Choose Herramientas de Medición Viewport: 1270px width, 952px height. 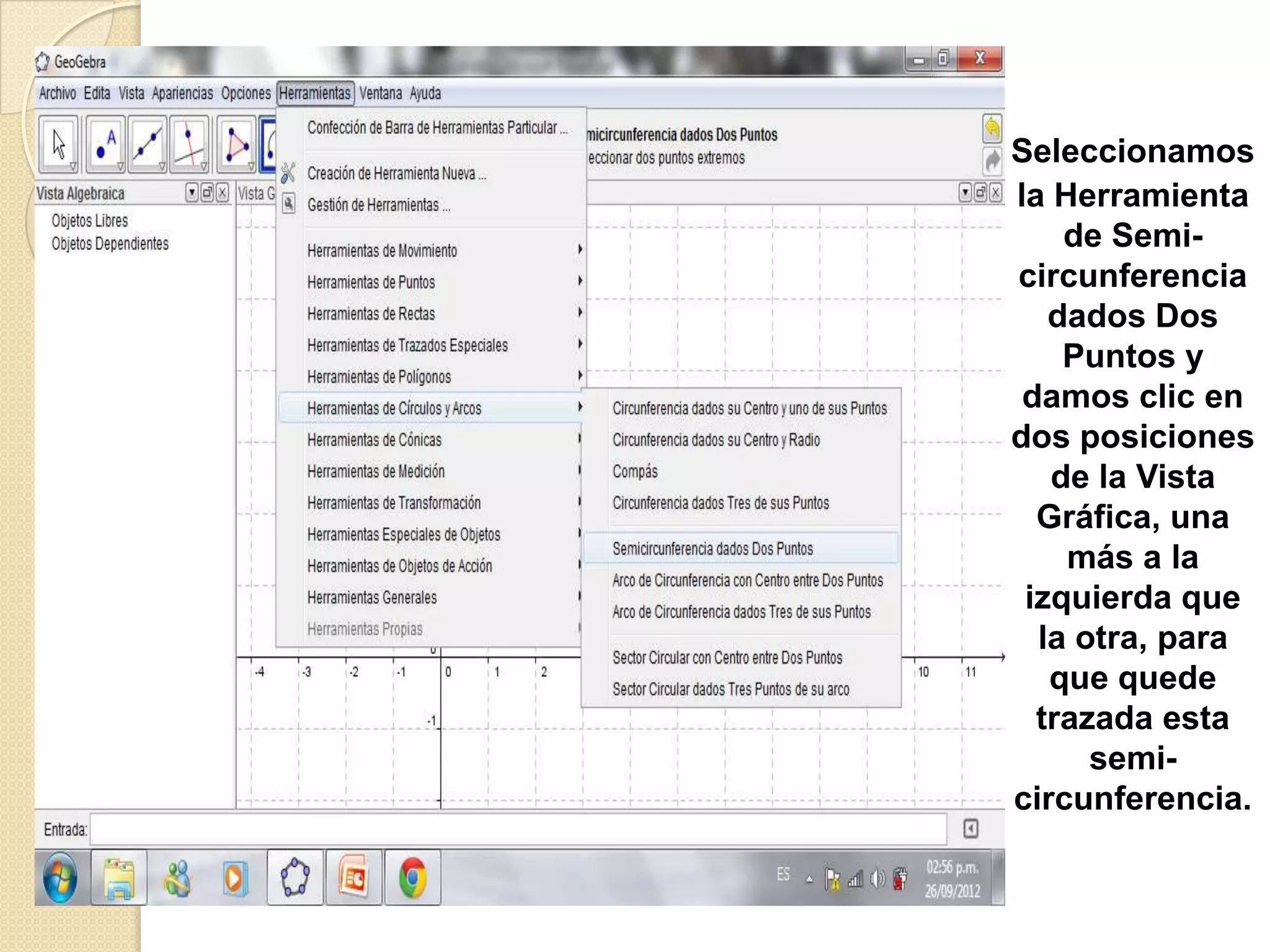(x=376, y=472)
